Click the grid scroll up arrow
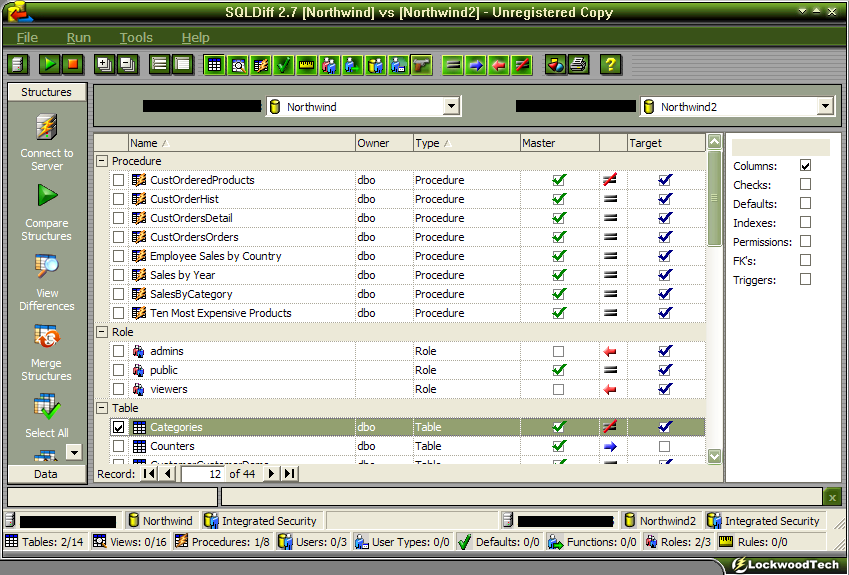 click(x=714, y=142)
